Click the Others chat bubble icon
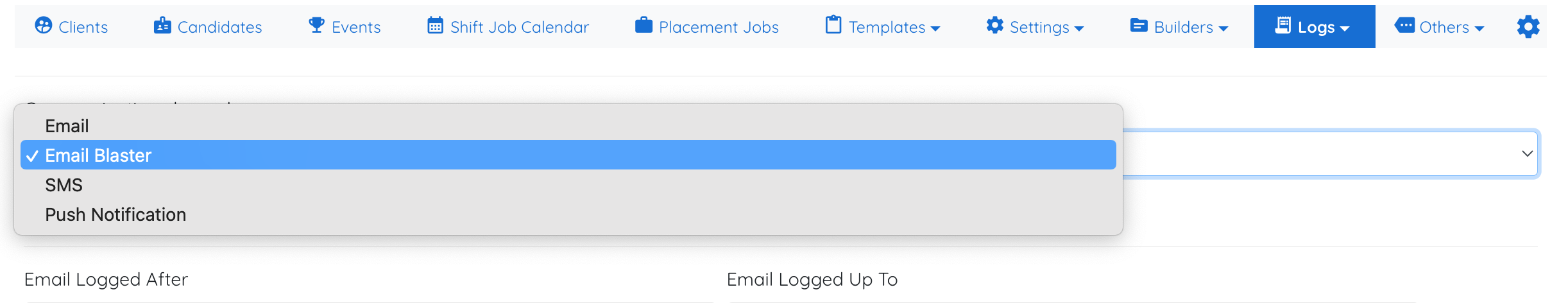 (x=1404, y=26)
